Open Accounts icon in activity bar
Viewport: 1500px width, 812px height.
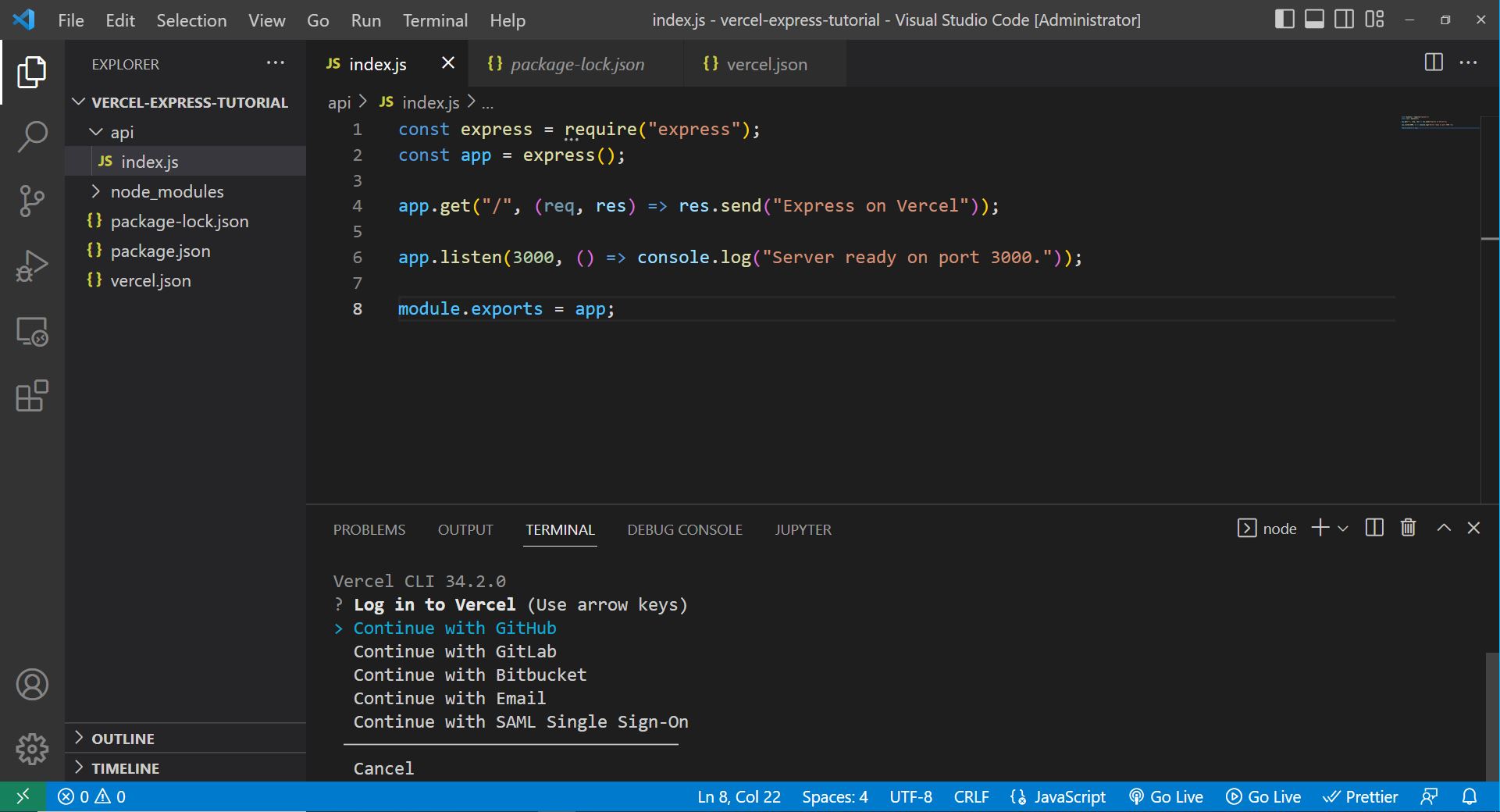(x=32, y=685)
